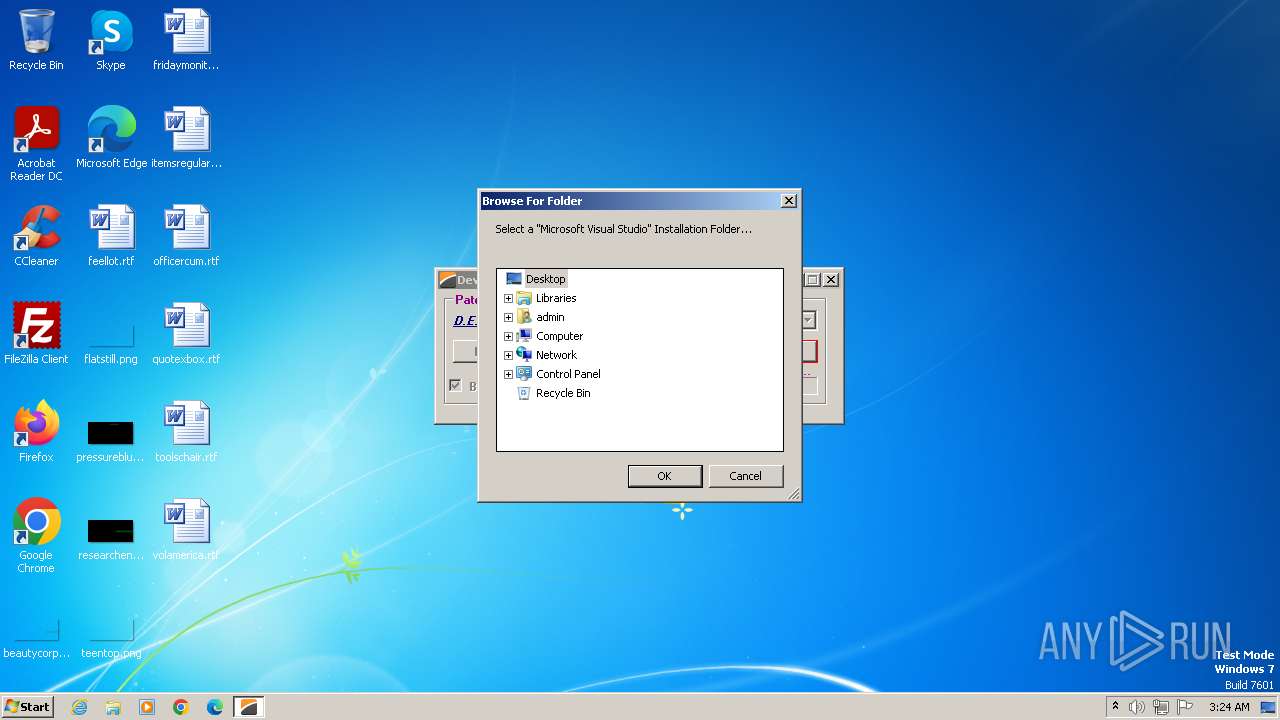Click the admin user folder icon

(x=524, y=317)
